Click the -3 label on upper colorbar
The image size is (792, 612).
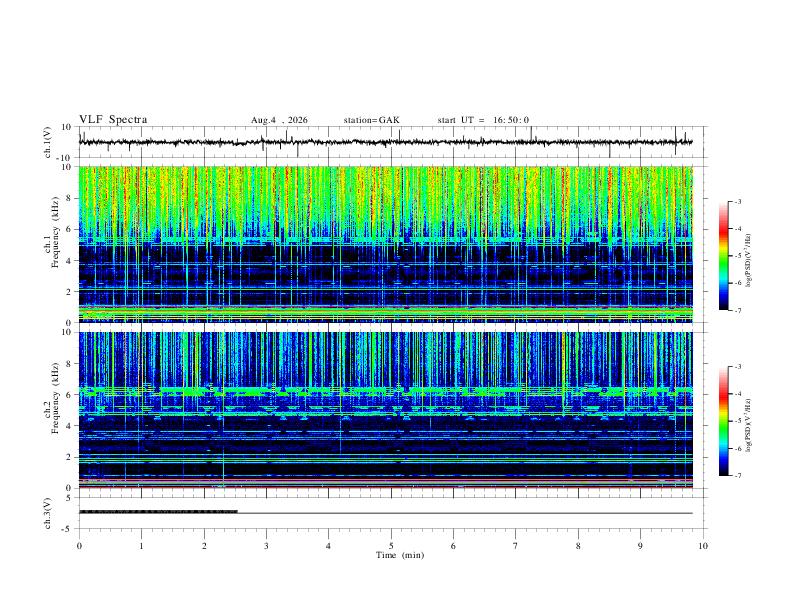point(738,201)
